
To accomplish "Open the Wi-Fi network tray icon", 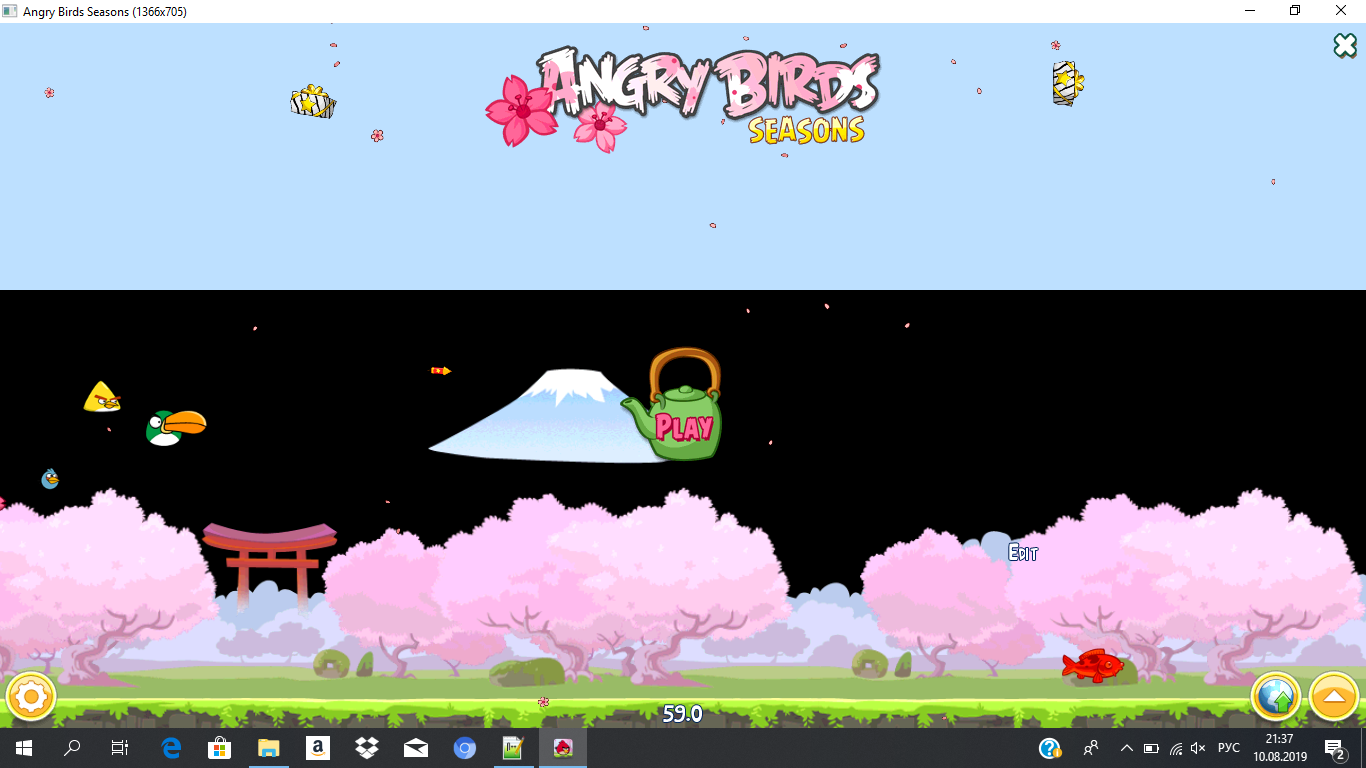I will pyautogui.click(x=1175, y=748).
